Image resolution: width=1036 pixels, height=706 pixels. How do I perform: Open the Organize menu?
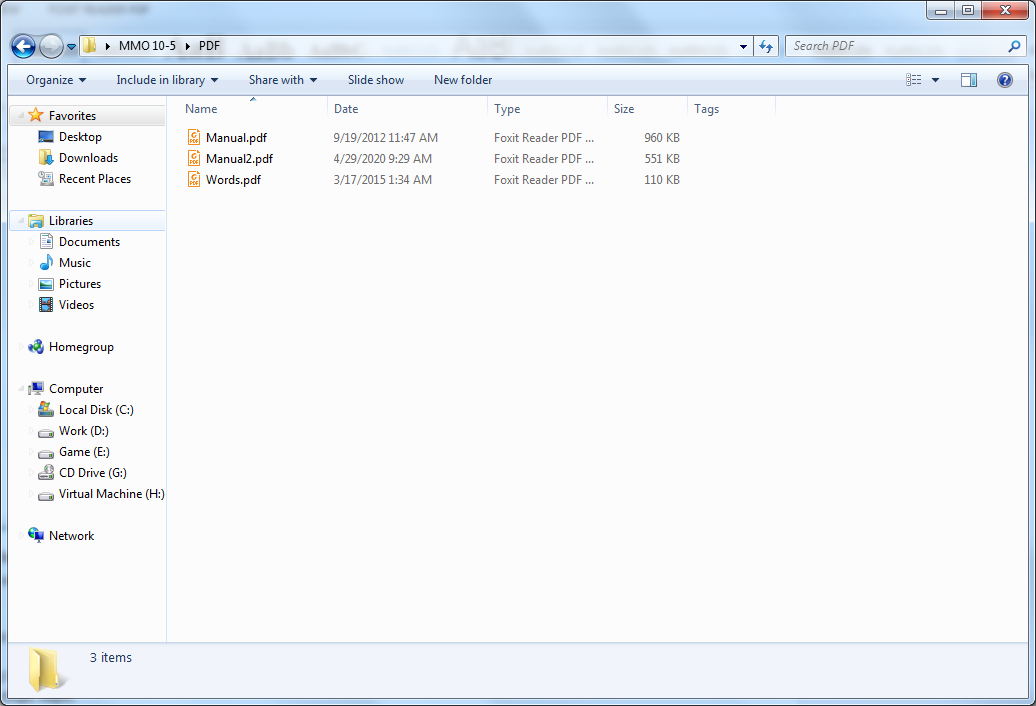56,80
